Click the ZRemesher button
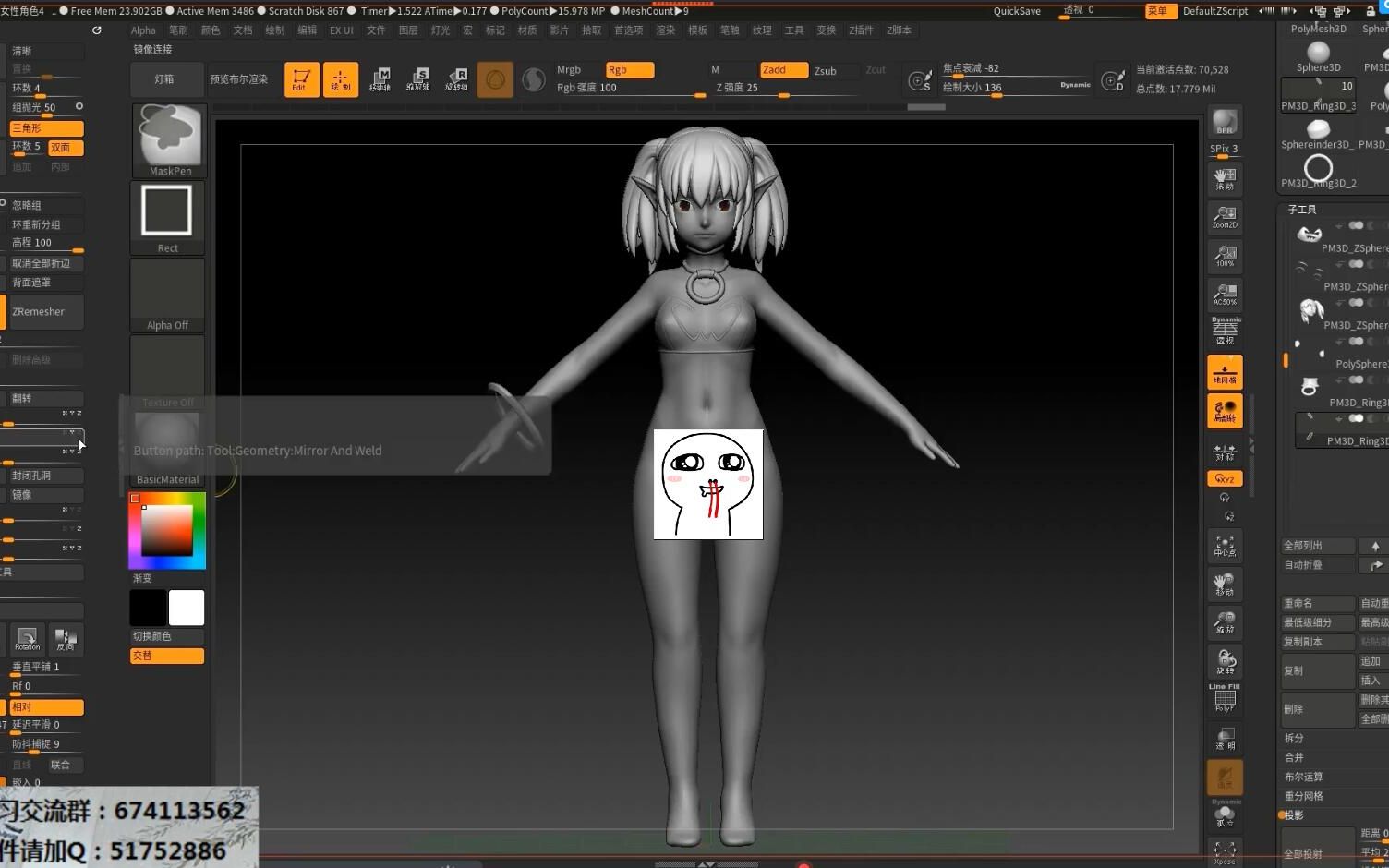 click(46, 312)
